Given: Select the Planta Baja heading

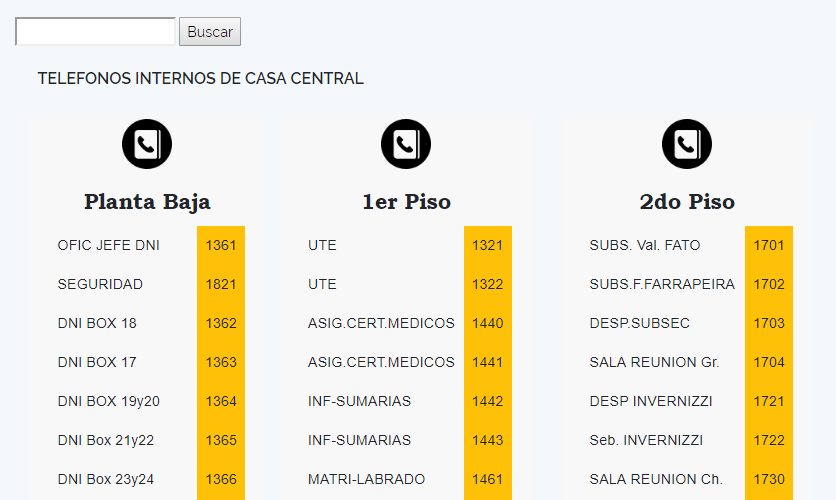Looking at the screenshot, I should 147,202.
